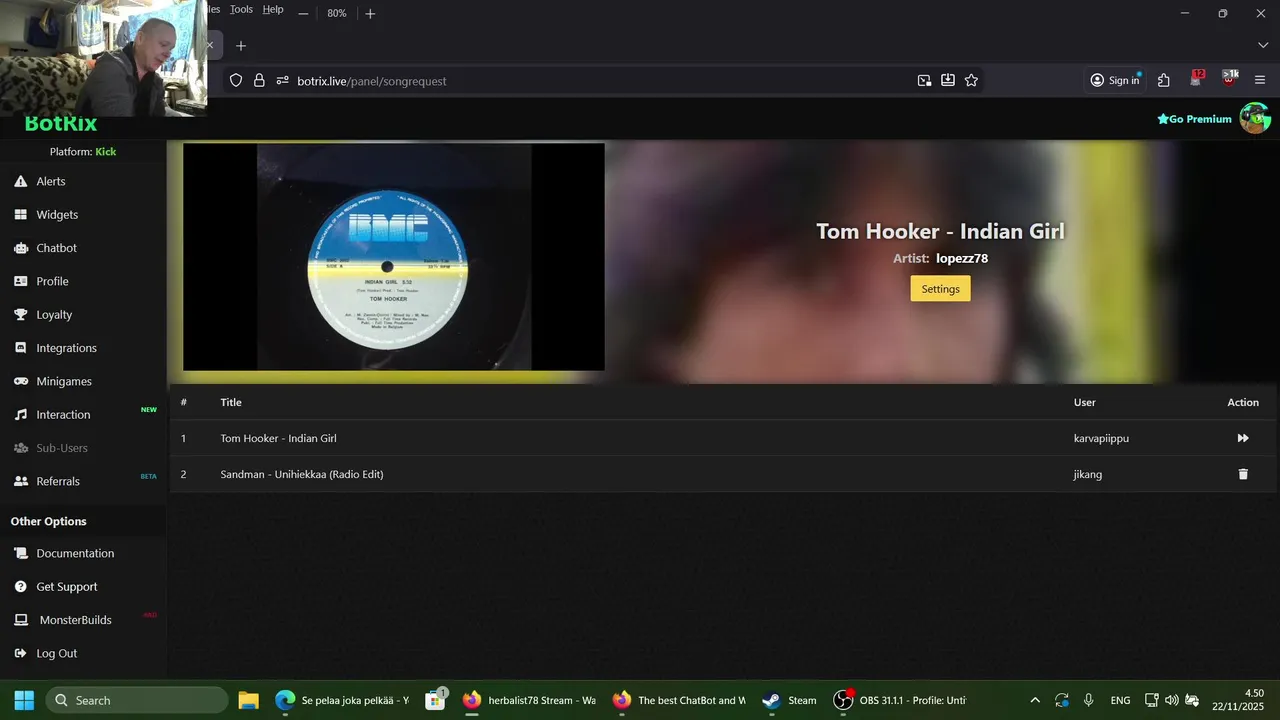
Task: Select the Tom Hooker - Indian Girl row title
Action: (278, 438)
